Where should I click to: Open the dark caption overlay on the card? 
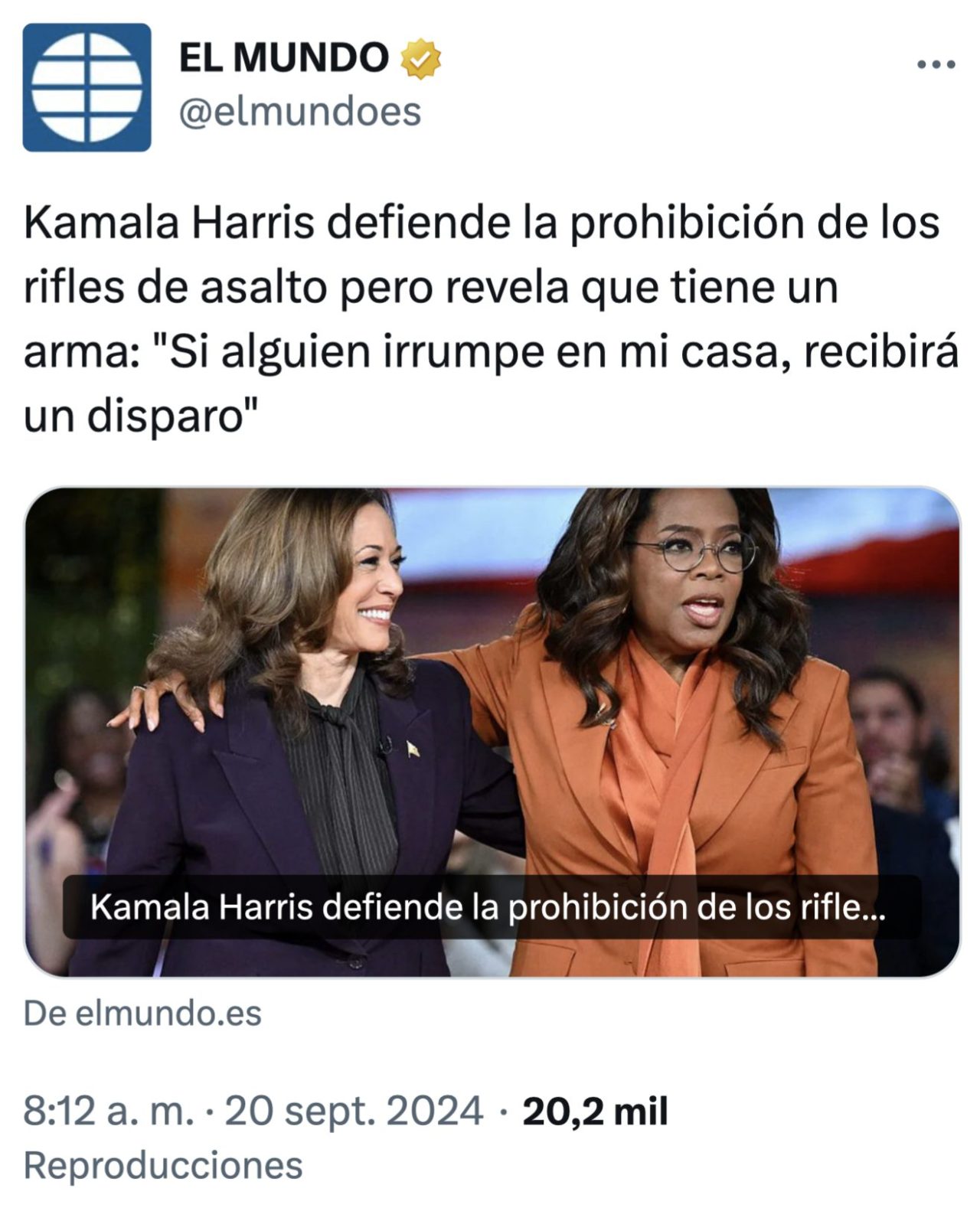tap(492, 907)
